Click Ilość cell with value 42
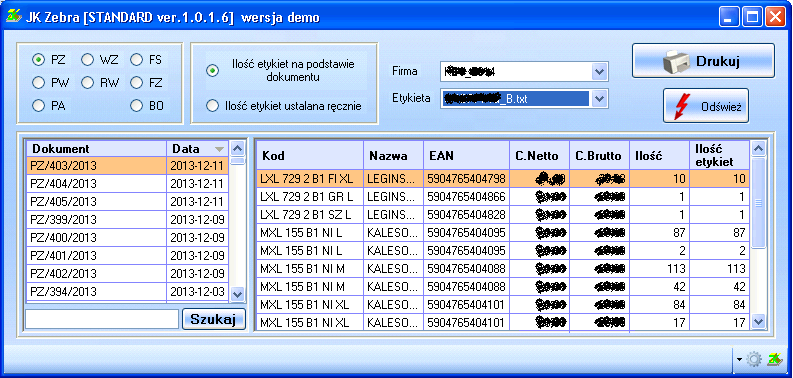 click(x=659, y=287)
